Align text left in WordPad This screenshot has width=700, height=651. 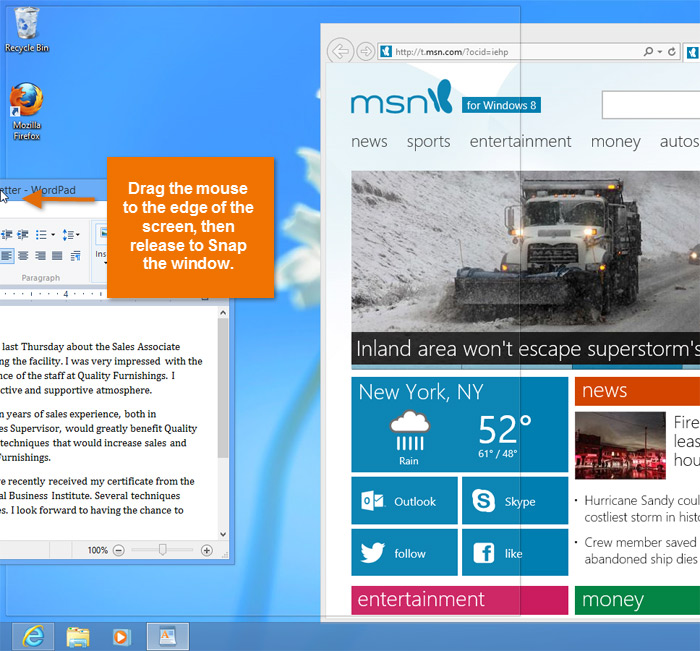coord(6,255)
